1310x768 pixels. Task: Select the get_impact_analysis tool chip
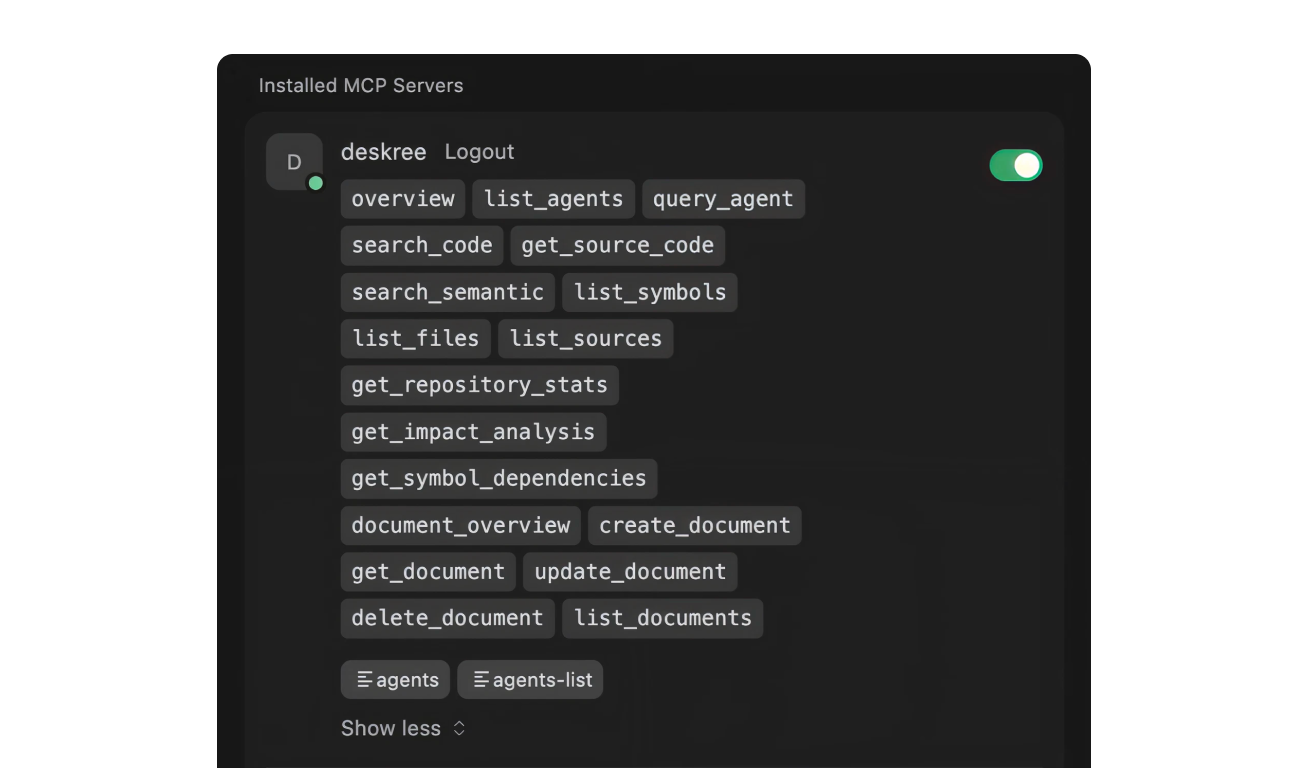pos(473,432)
